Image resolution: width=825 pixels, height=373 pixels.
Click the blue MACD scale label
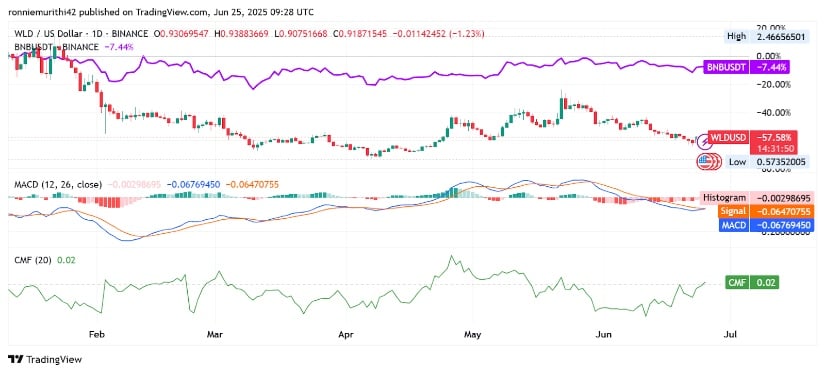coord(735,225)
